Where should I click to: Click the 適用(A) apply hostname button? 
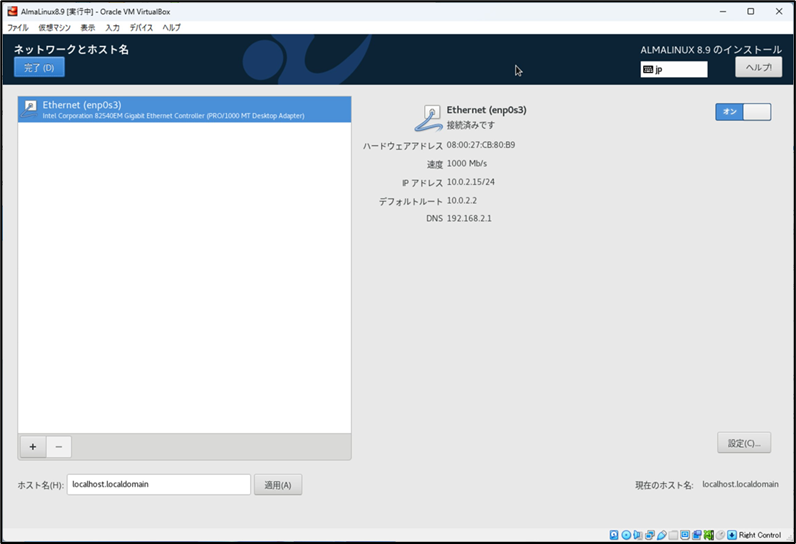pyautogui.click(x=278, y=485)
